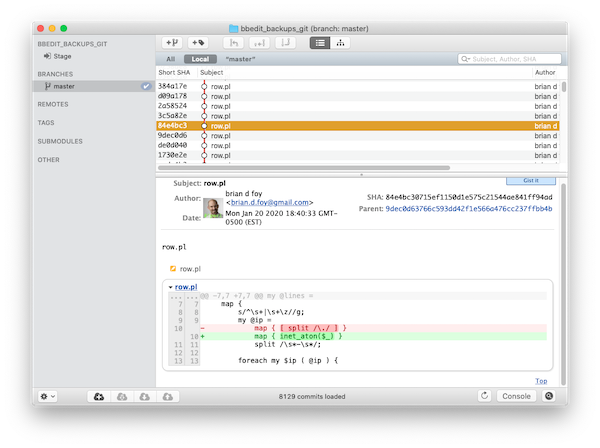Select highlighted commit 84e4bc3

(x=358, y=126)
